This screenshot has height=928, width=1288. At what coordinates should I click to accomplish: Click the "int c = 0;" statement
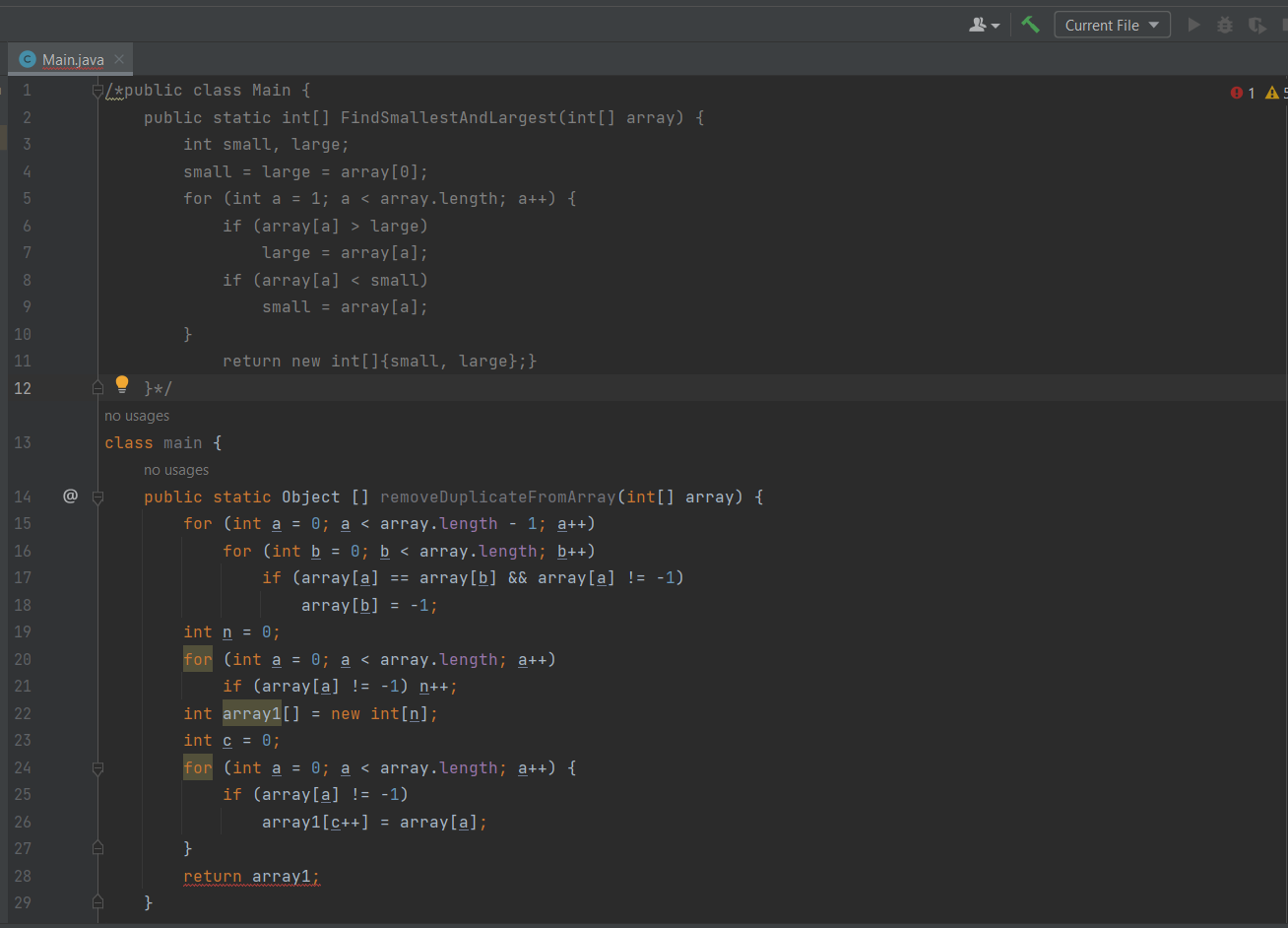click(232, 741)
